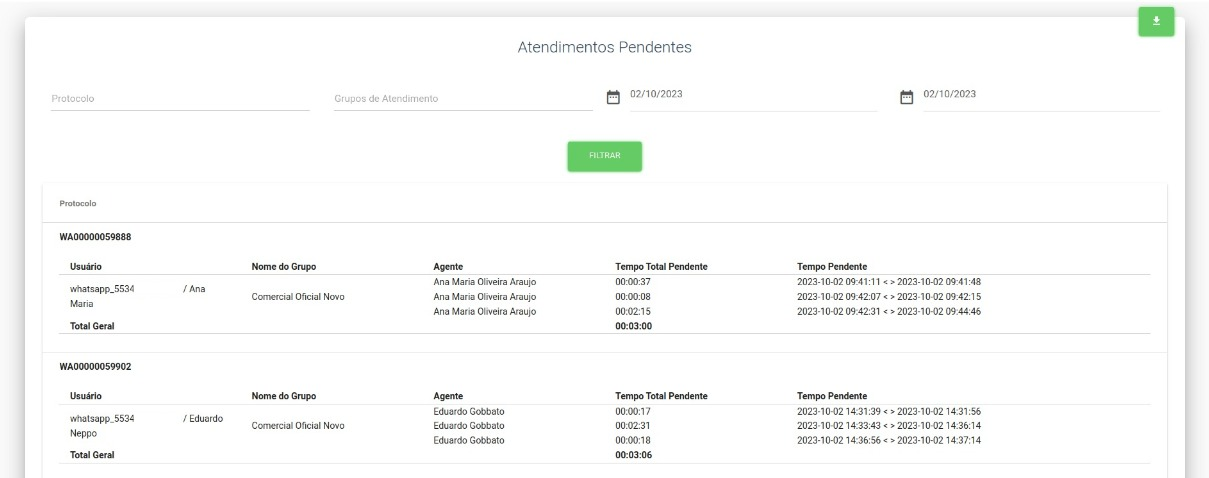Click the '/ Ana' user label

194,289
